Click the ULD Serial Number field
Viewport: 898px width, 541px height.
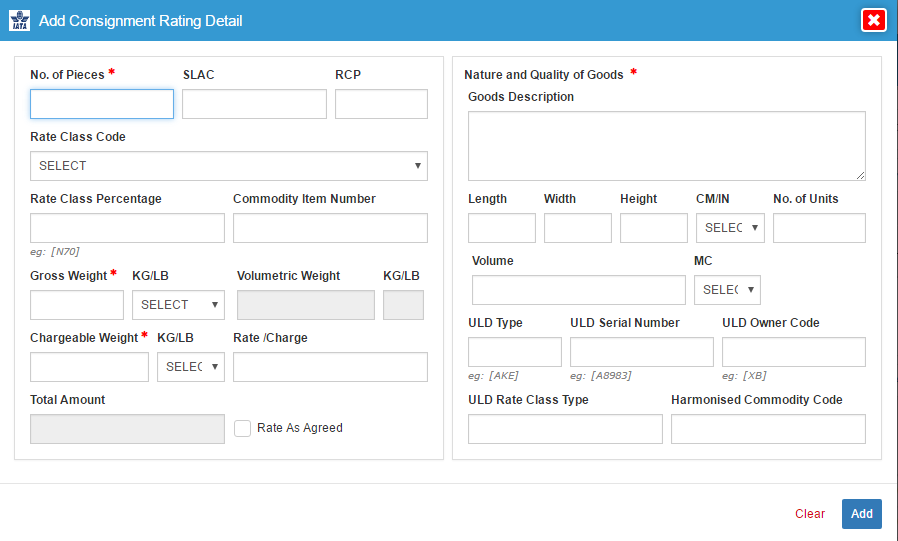click(x=642, y=352)
